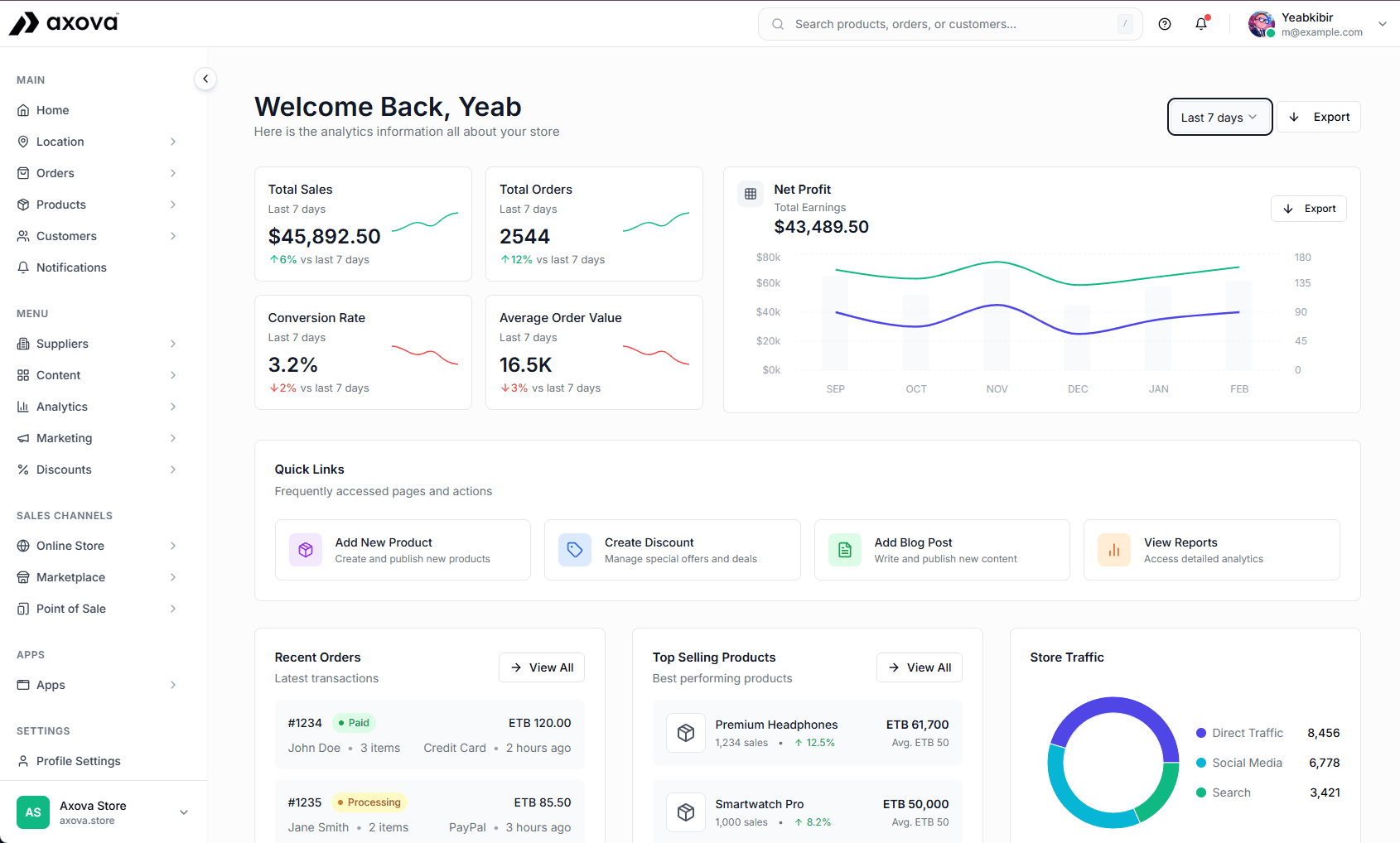The height and width of the screenshot is (843, 1400).
Task: Open the Add New Product quick link icon
Action: (x=306, y=550)
